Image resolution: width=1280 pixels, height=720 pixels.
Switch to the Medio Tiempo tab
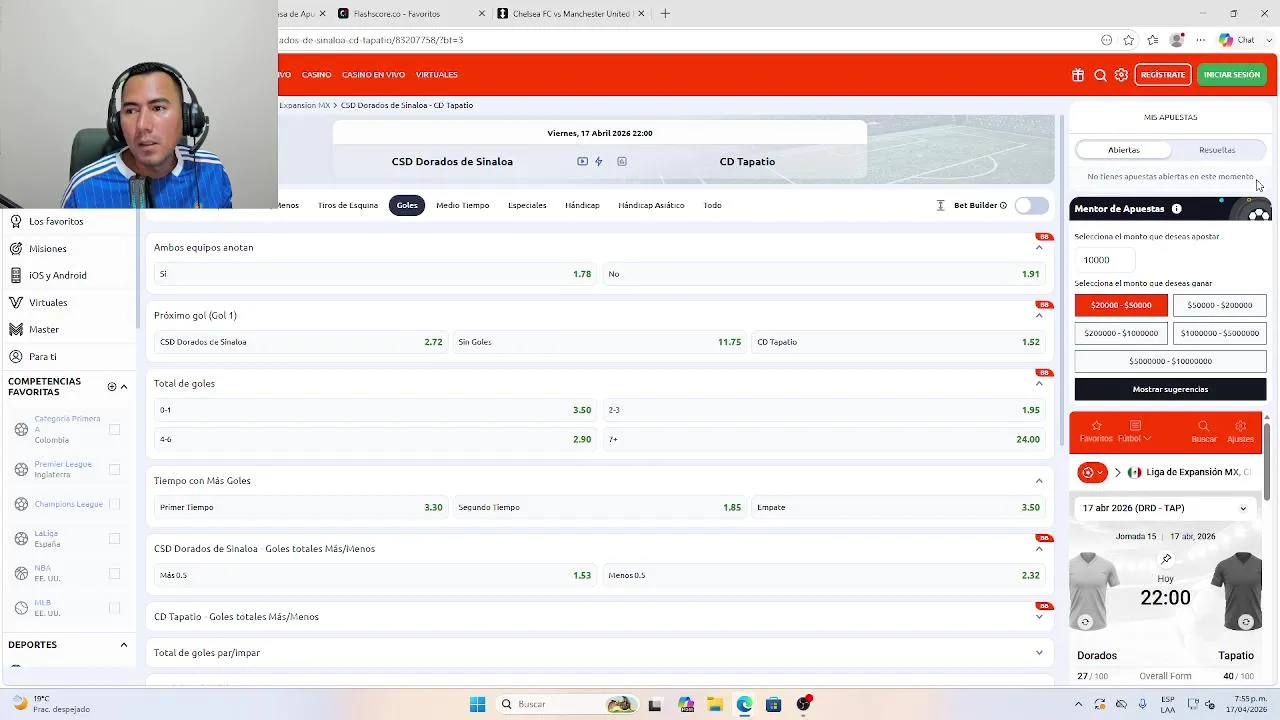coord(462,205)
